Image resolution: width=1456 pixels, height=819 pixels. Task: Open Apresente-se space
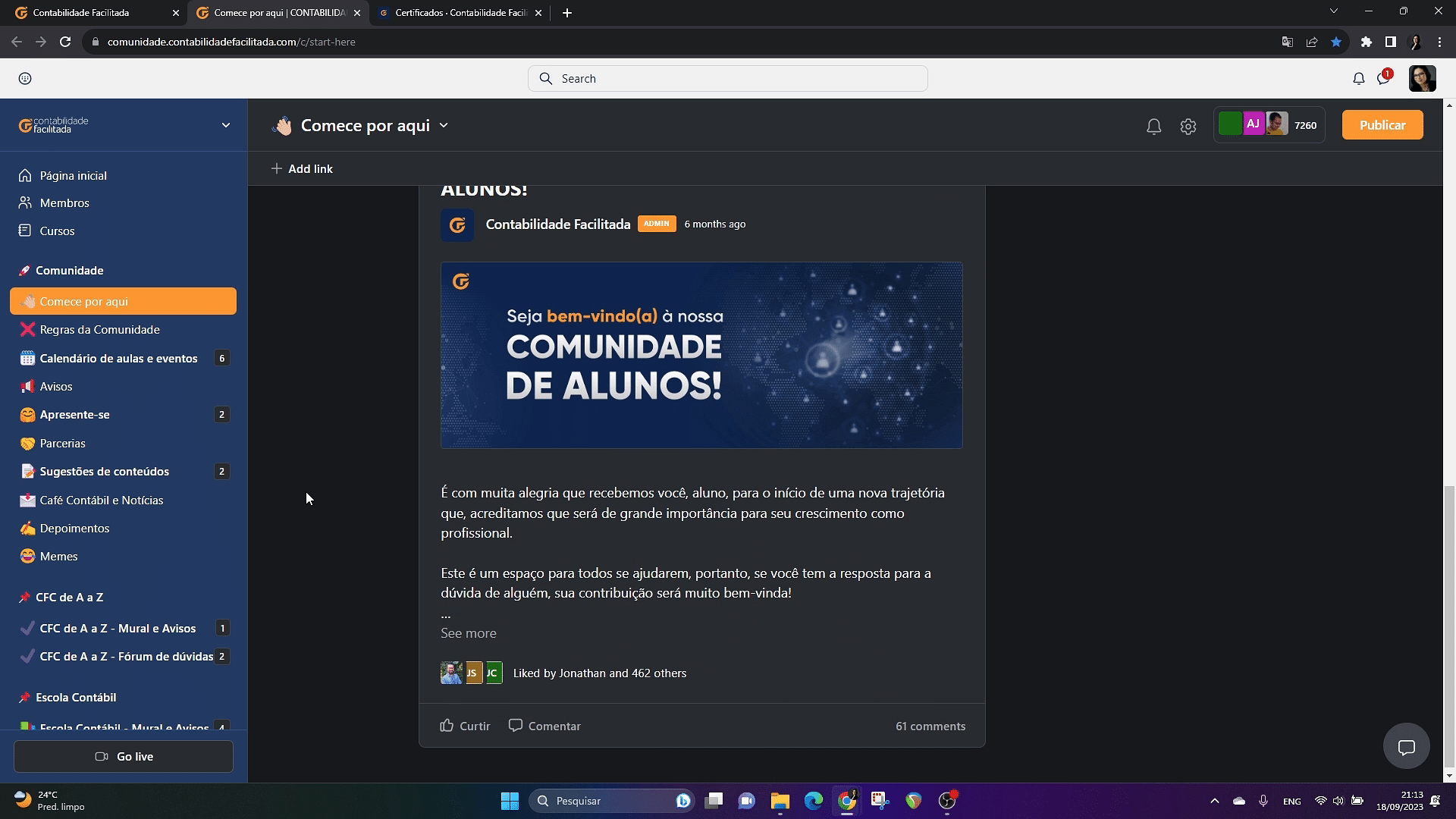click(x=123, y=414)
